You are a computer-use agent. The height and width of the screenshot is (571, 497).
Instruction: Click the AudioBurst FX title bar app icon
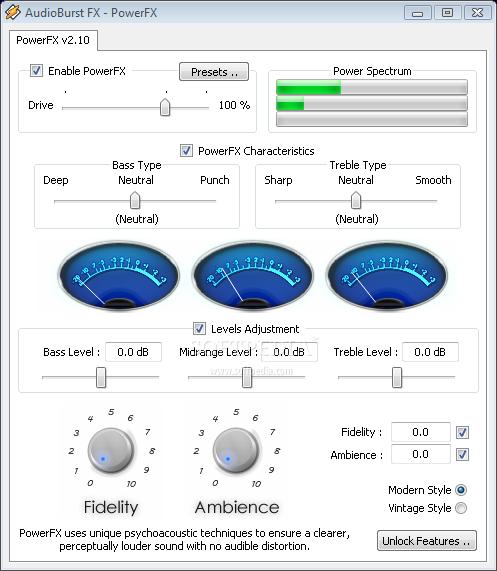click(x=13, y=12)
